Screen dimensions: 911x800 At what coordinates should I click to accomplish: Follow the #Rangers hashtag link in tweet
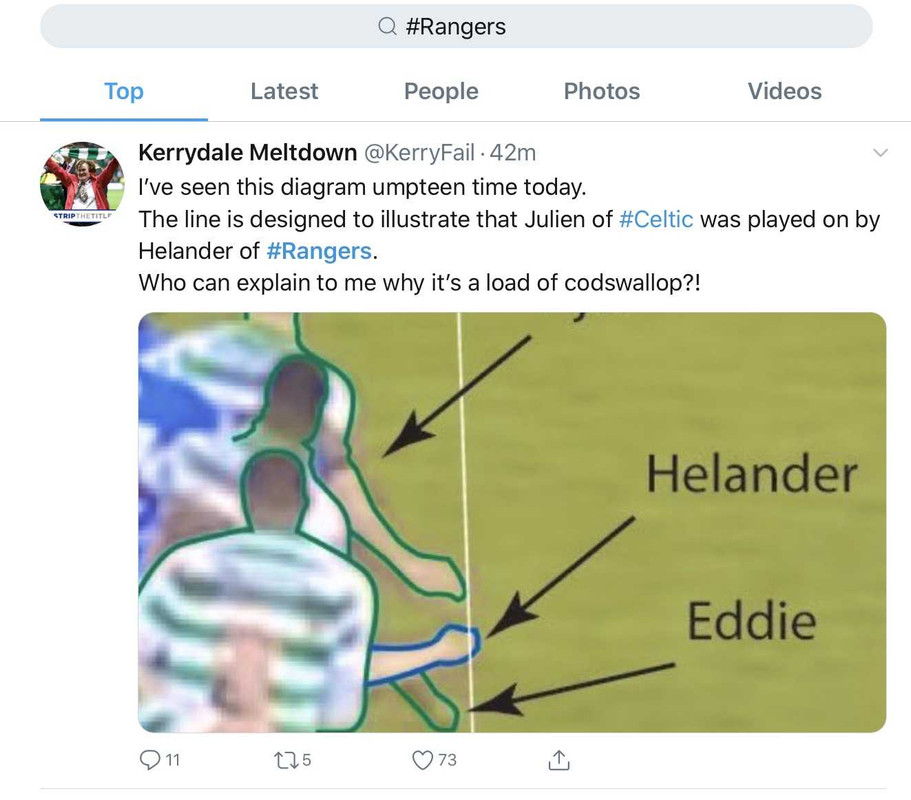coord(319,252)
